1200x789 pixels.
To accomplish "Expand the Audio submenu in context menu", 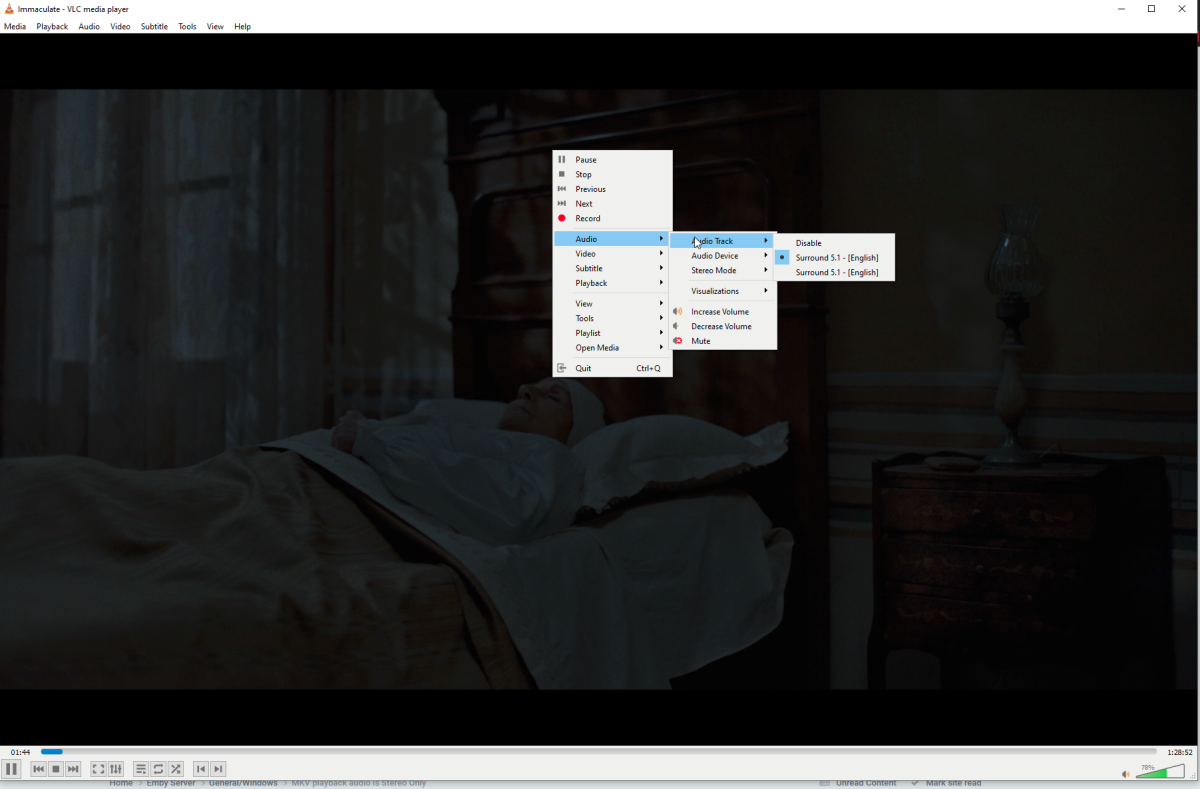I will (613, 239).
